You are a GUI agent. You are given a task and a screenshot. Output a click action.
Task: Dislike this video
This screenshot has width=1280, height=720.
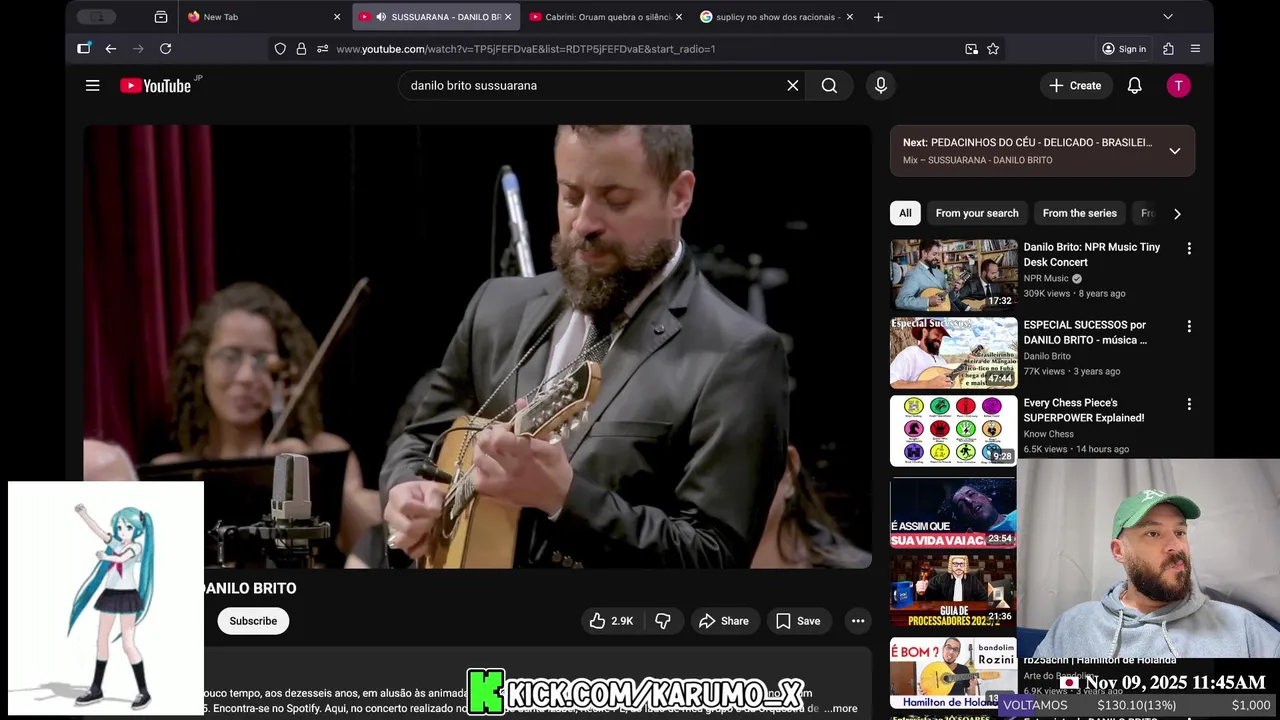point(663,621)
